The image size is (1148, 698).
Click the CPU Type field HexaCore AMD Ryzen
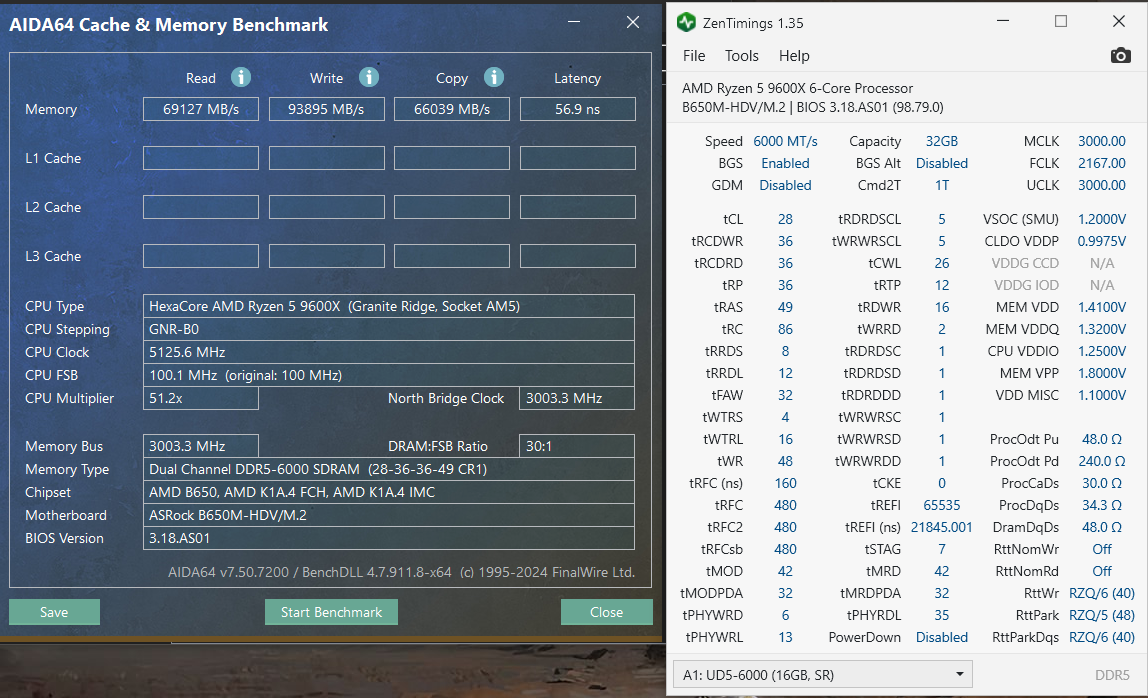(x=389, y=306)
